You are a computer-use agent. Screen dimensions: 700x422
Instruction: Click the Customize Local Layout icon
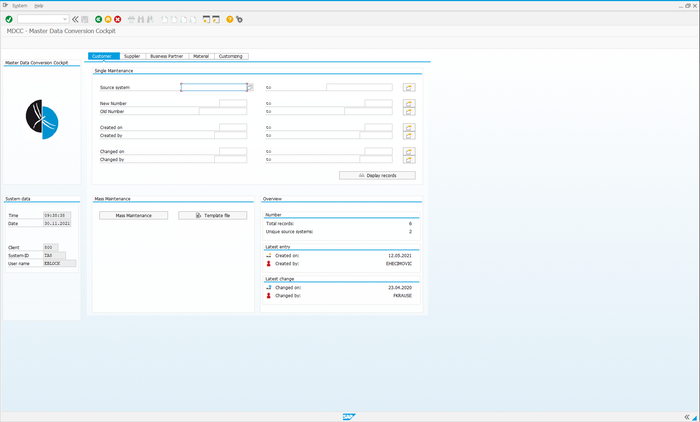pyautogui.click(x=239, y=19)
